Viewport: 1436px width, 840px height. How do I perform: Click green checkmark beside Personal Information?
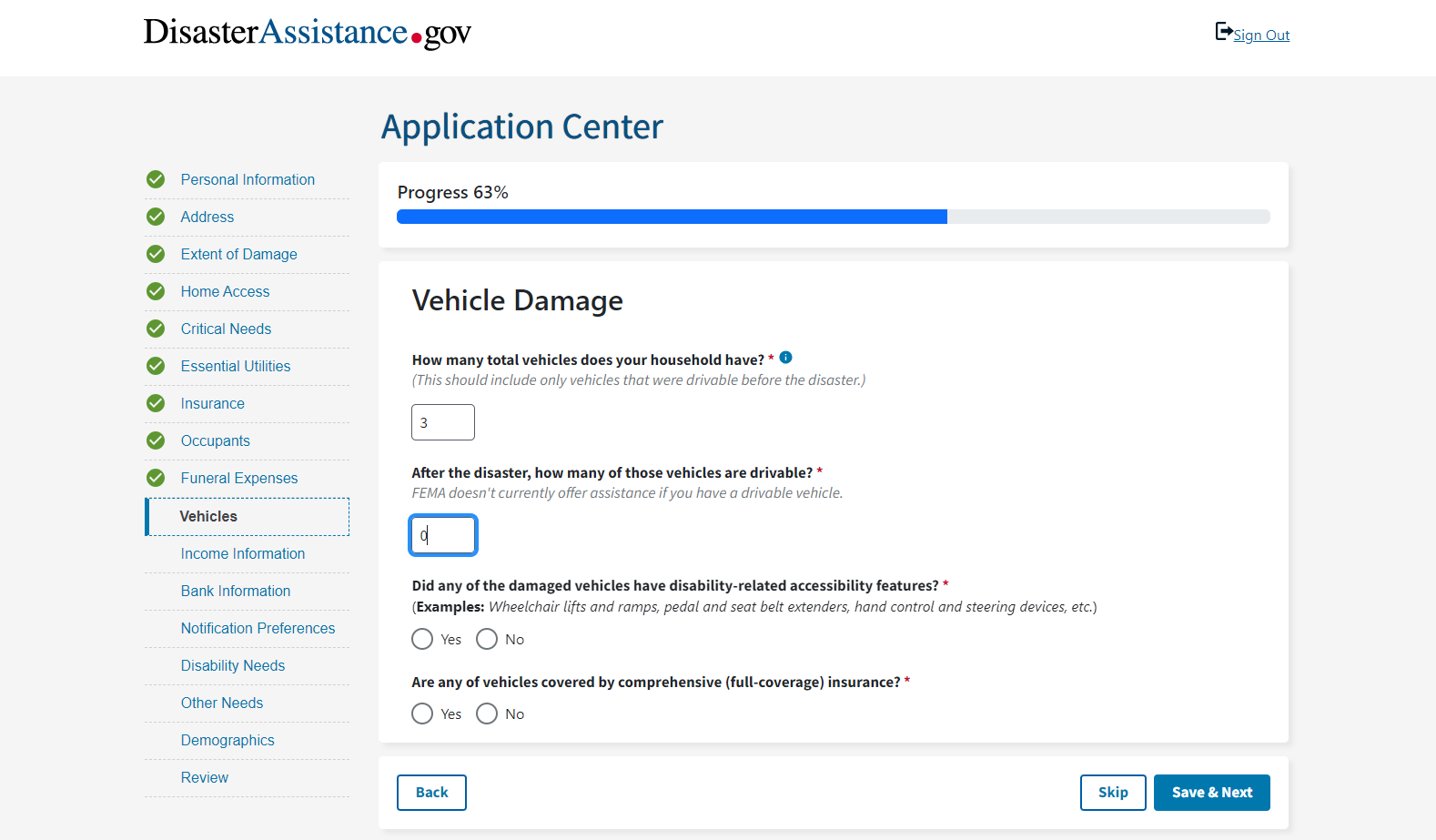[156, 179]
